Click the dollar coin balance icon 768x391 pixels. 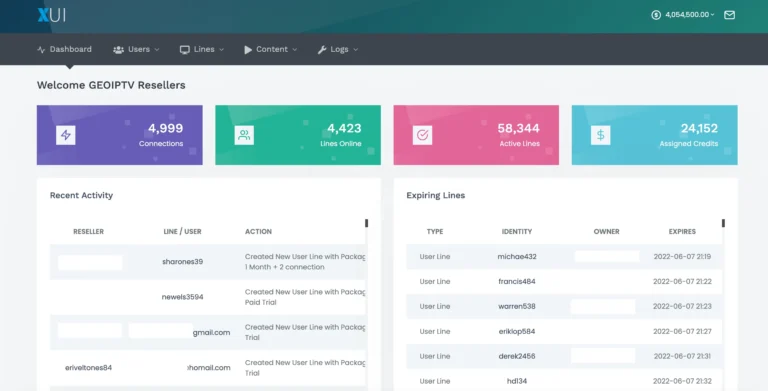coord(656,15)
